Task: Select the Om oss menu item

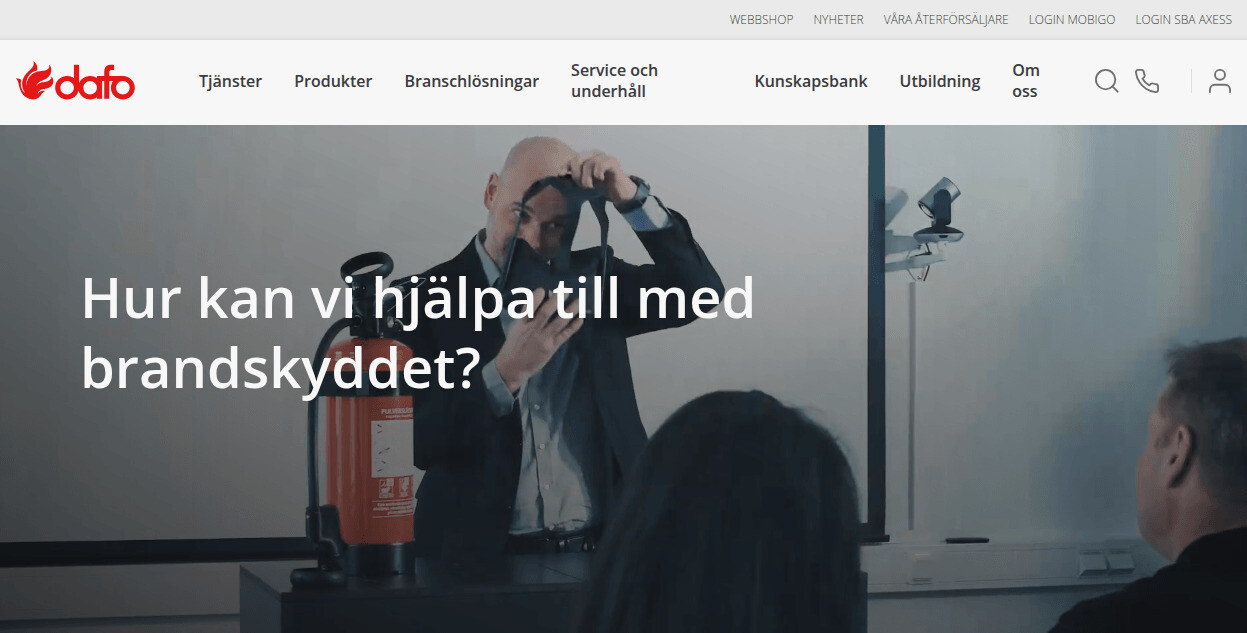Action: coord(1026,81)
